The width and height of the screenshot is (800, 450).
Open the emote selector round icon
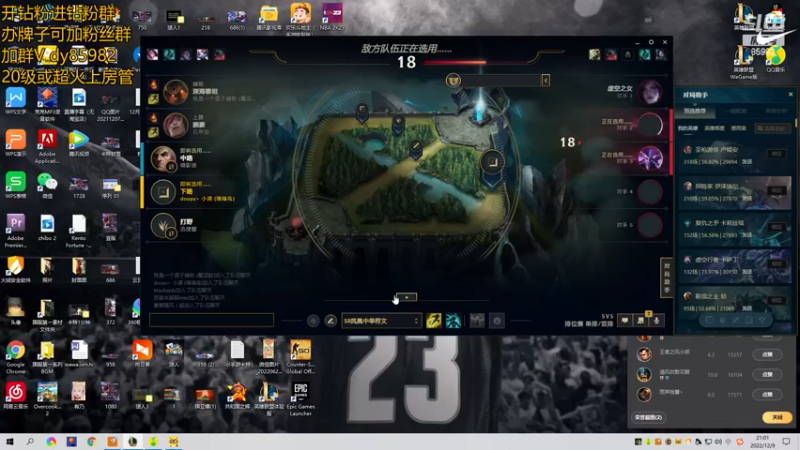click(497, 321)
